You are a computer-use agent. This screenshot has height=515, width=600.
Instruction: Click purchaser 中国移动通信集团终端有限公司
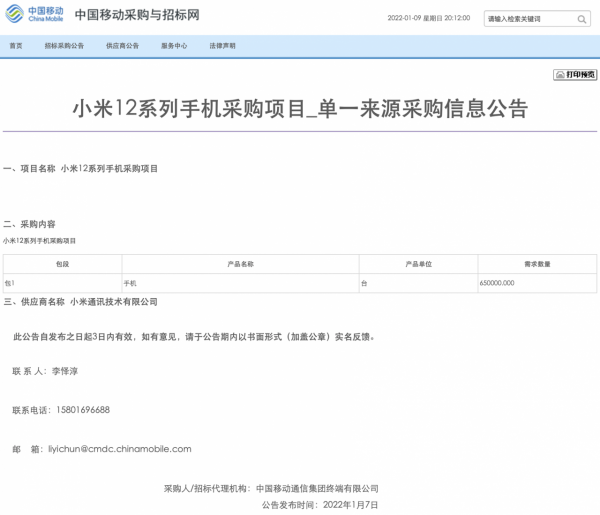click(317, 489)
